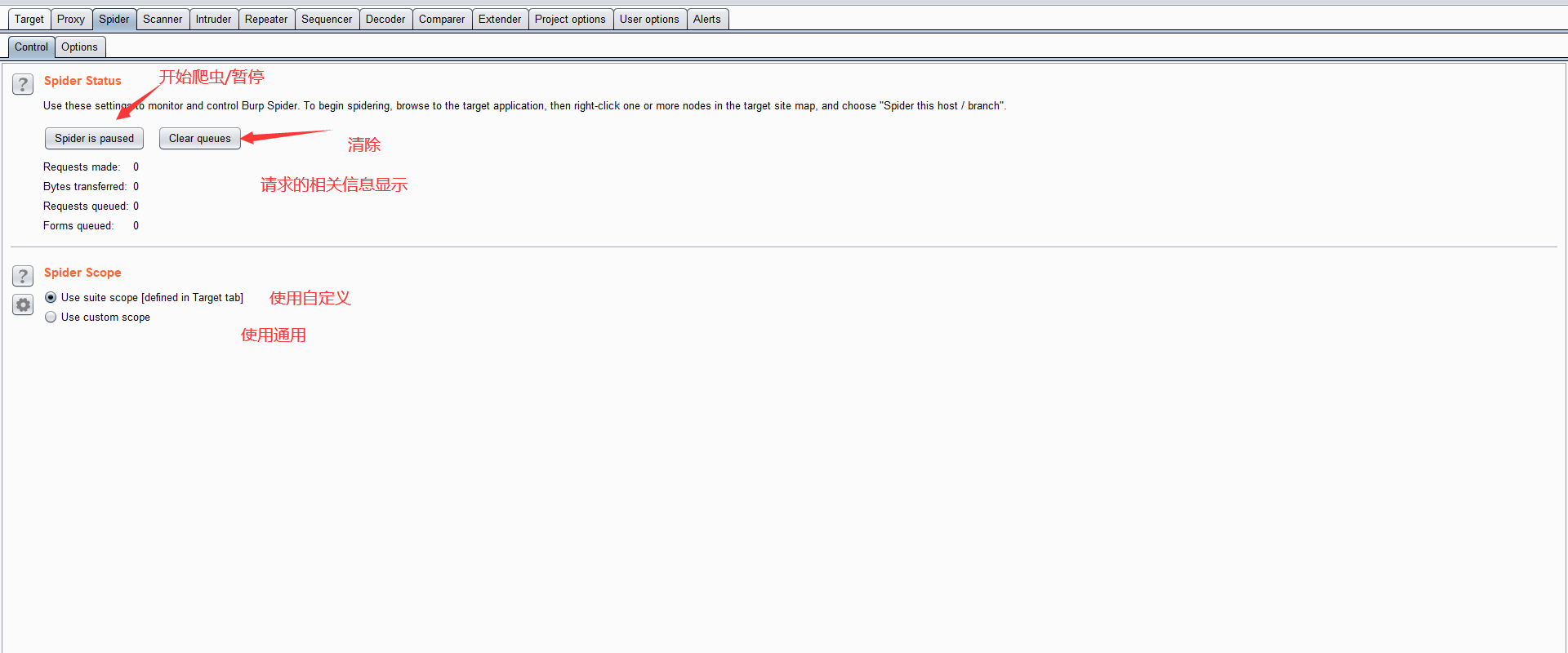
Task: Open the Scanner tab
Action: (x=163, y=19)
